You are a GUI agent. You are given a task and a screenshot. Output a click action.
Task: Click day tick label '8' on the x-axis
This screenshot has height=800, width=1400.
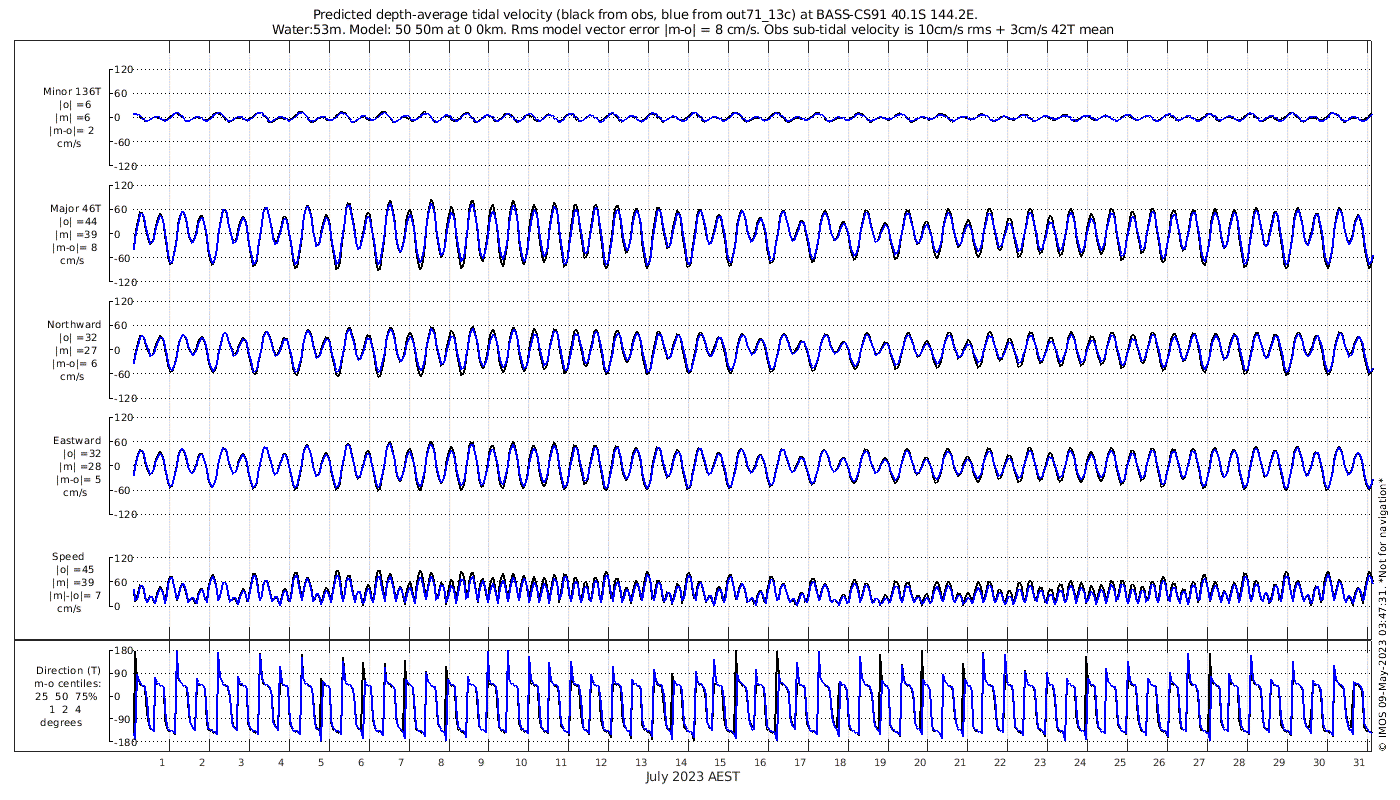(x=441, y=762)
